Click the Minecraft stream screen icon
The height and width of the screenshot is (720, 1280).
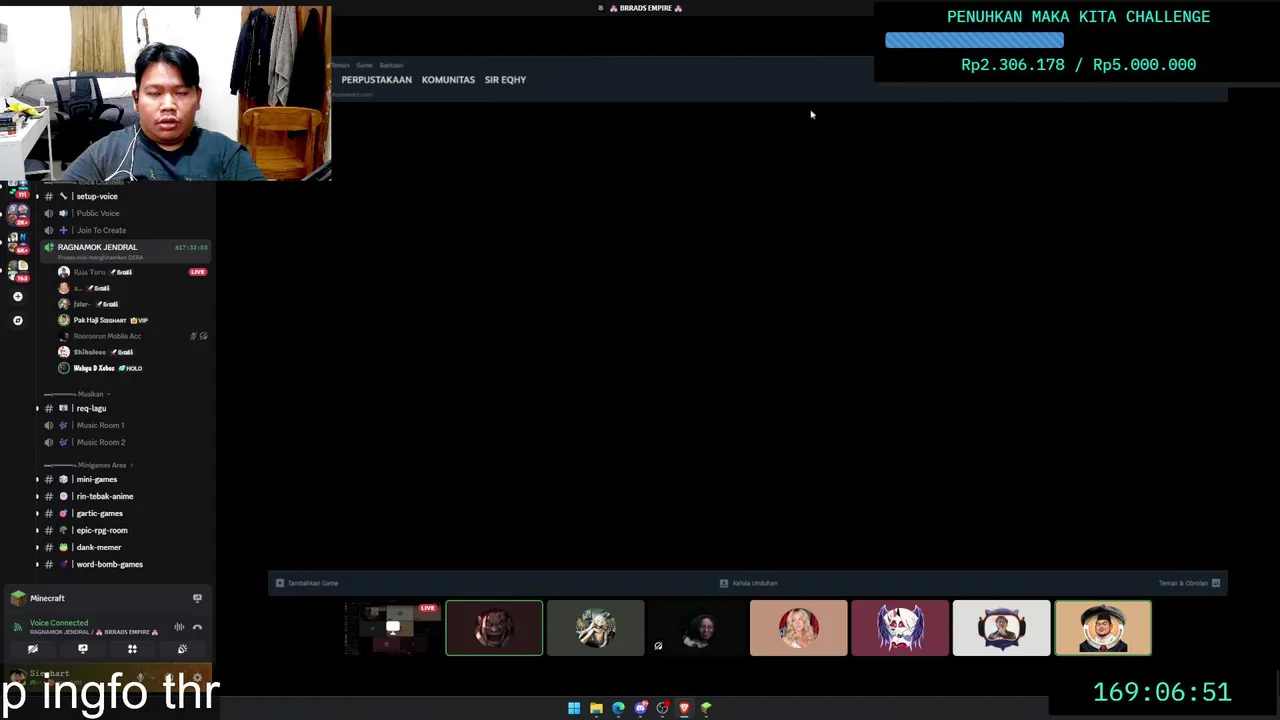point(197,598)
